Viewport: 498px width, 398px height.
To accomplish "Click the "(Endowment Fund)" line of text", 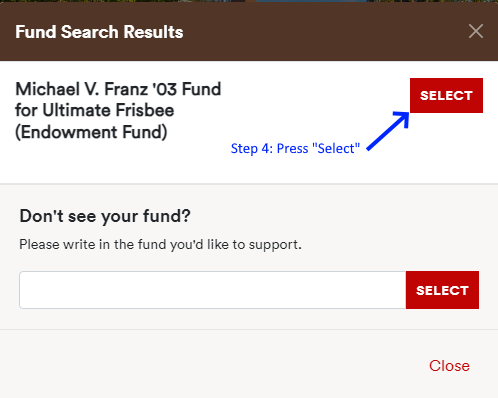I will (91, 132).
